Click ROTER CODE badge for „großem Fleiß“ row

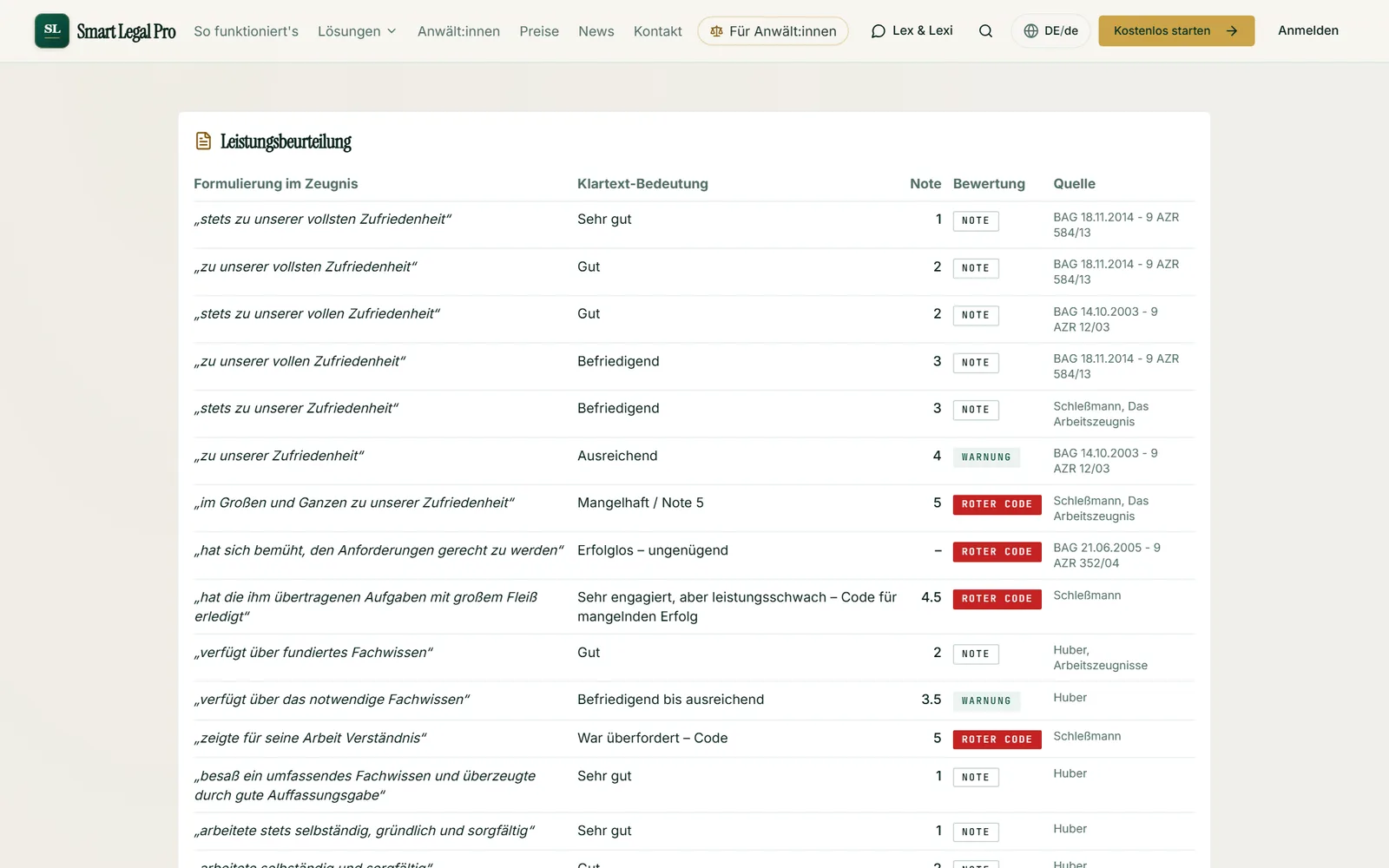pos(997,599)
